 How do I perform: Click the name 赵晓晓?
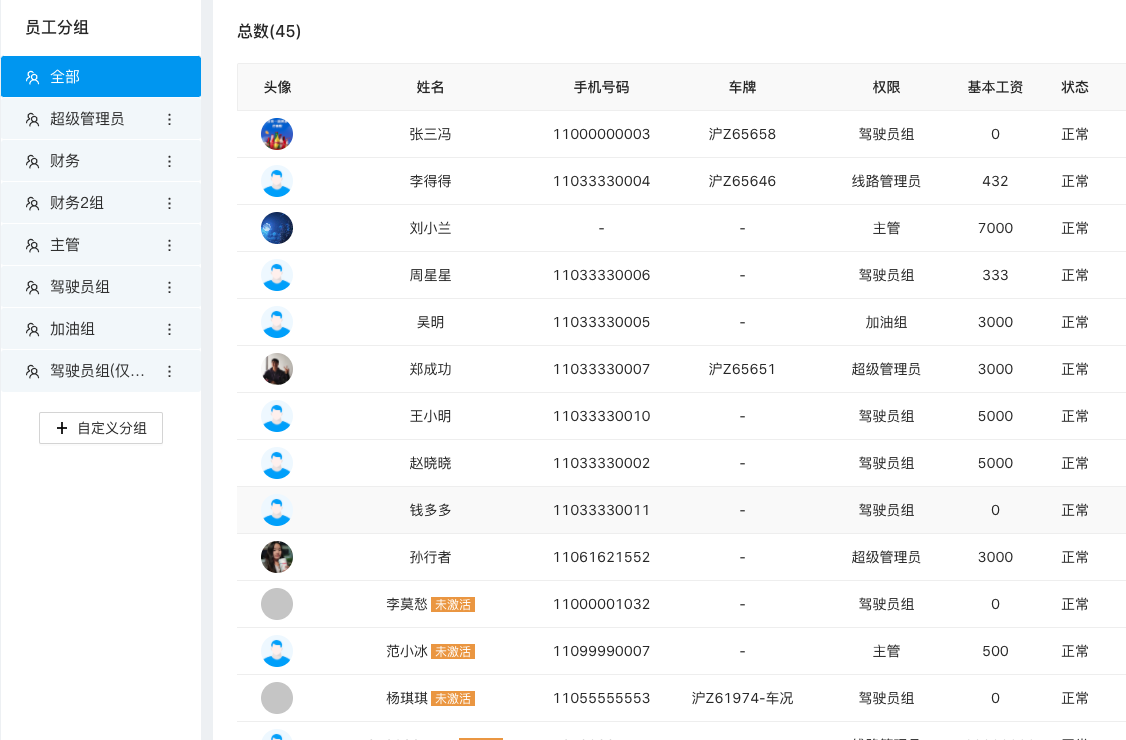pyautogui.click(x=430, y=463)
